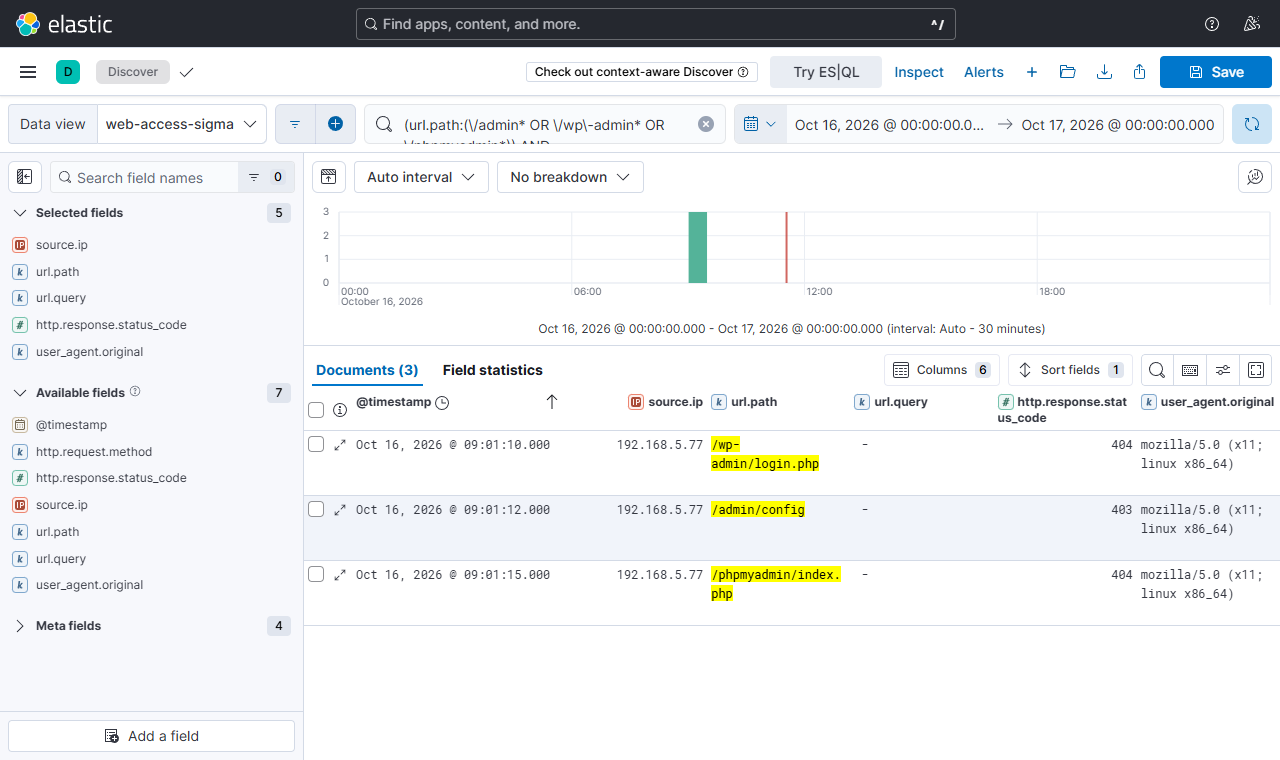This screenshot has height=760, width=1280.
Task: Open the Lens visualization edit icon
Action: pos(1255,177)
